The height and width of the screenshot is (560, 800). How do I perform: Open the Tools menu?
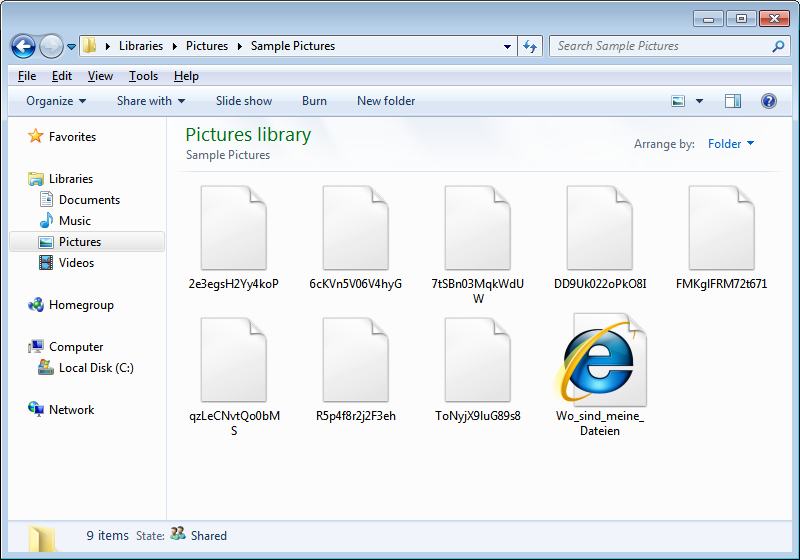tap(143, 76)
